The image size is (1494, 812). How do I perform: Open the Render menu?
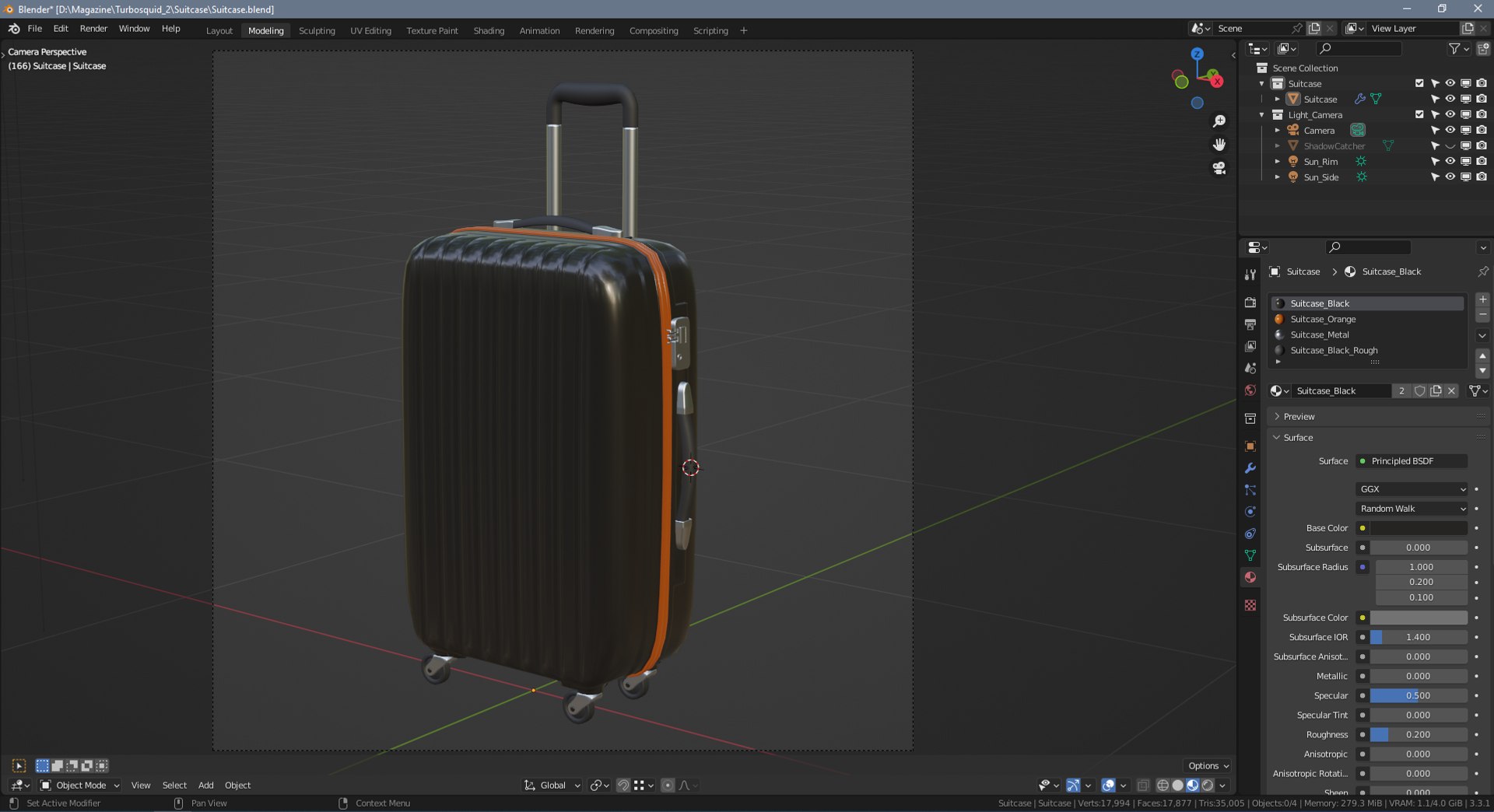pos(93,29)
